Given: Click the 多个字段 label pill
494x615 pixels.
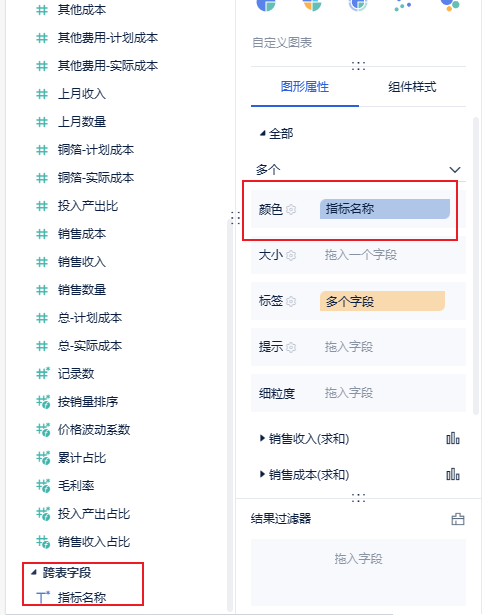Looking at the screenshot, I should click(x=382, y=301).
